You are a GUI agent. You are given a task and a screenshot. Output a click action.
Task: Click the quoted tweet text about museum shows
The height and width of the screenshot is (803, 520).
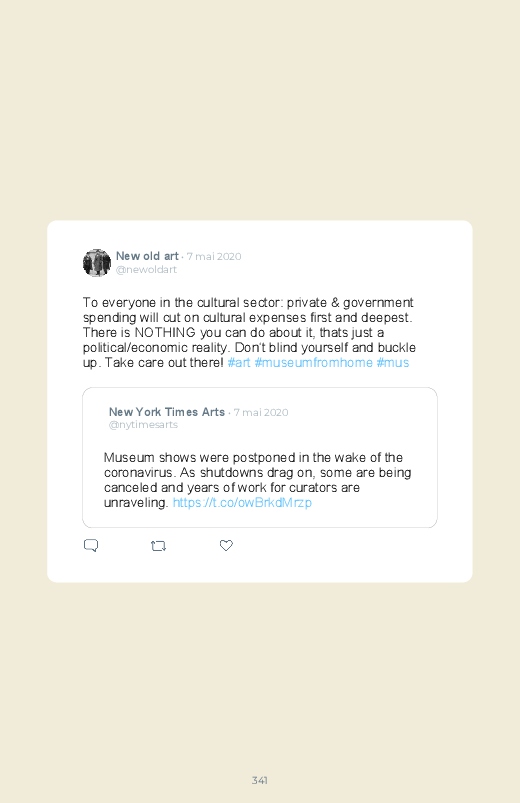258,480
